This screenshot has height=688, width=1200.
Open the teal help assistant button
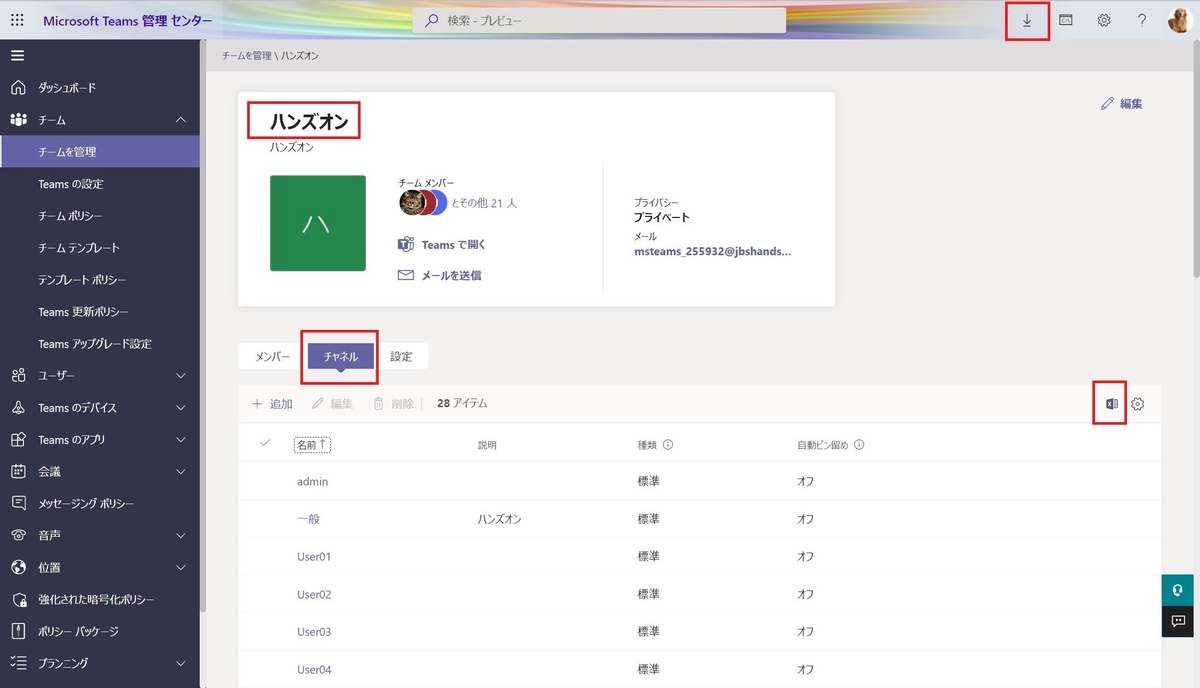click(1177, 590)
